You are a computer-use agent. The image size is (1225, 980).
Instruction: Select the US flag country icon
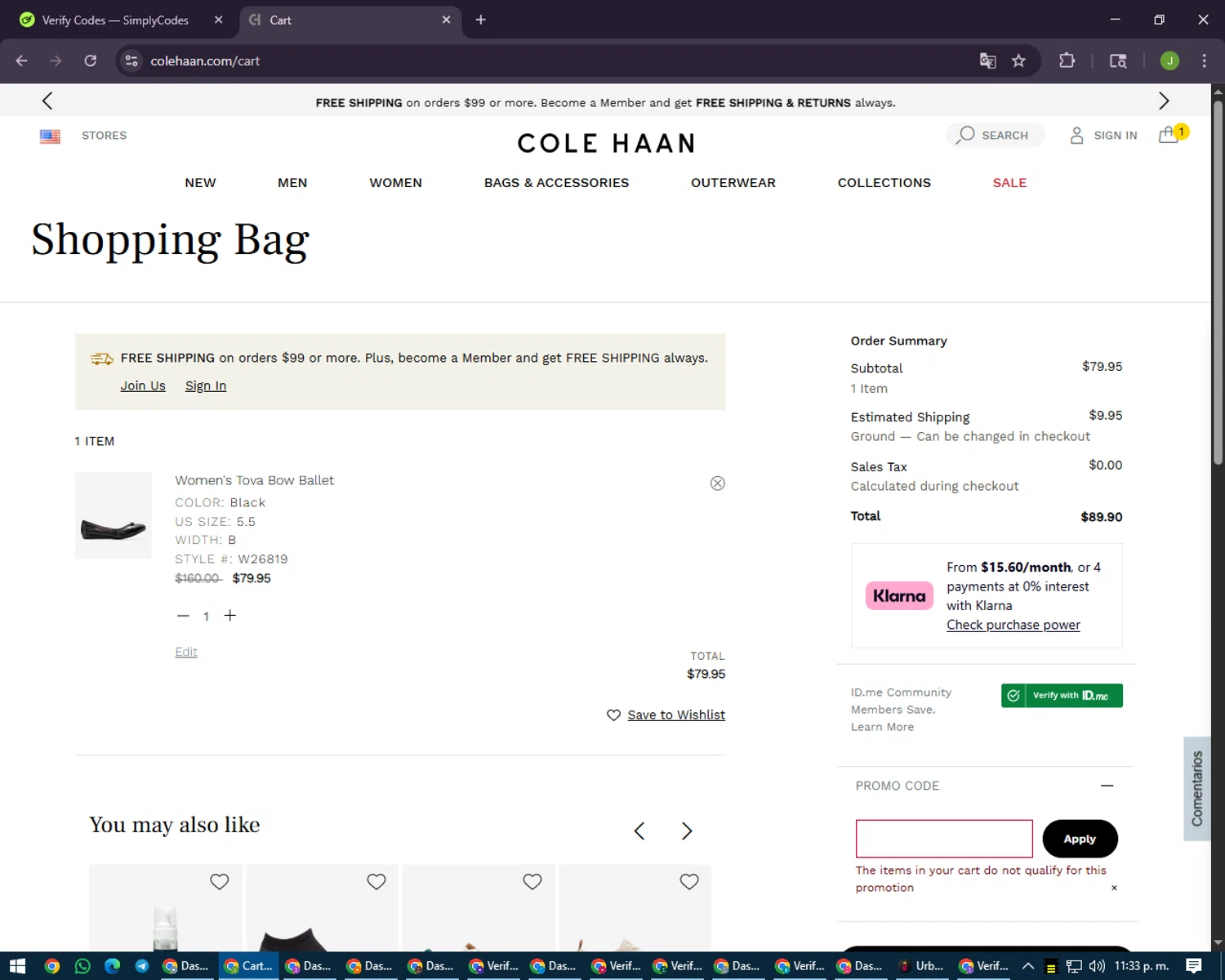(x=50, y=136)
